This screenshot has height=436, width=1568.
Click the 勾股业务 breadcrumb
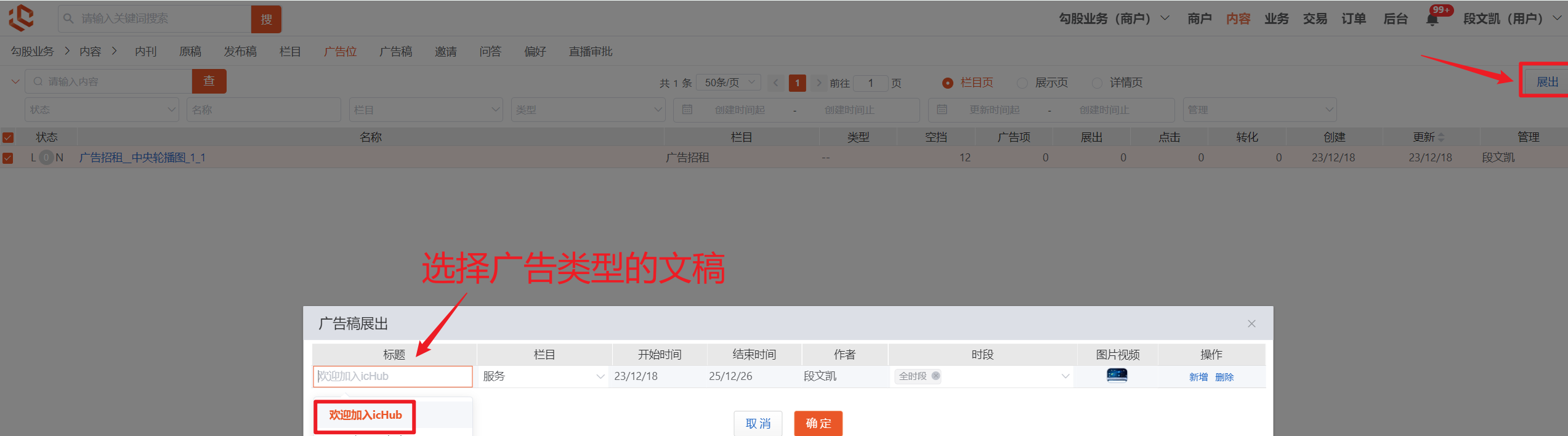click(33, 52)
